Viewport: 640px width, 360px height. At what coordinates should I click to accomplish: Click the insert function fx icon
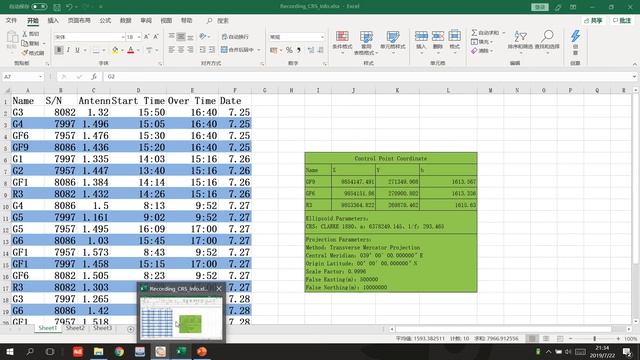click(94, 77)
